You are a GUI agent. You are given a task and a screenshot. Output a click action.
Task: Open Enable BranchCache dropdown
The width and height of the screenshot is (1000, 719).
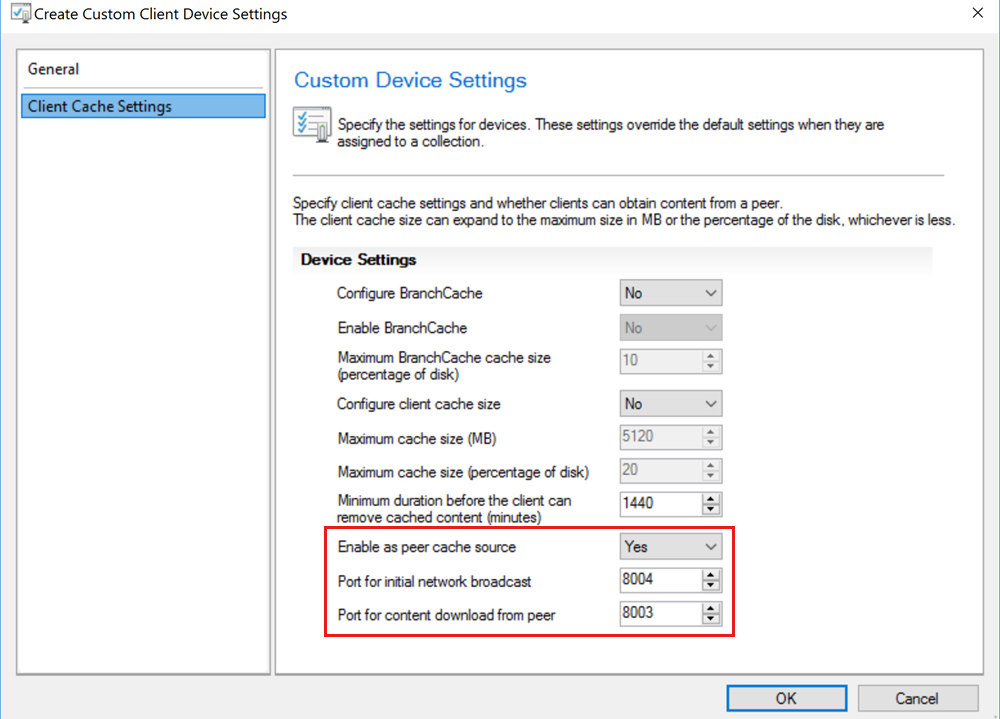[x=670, y=327]
